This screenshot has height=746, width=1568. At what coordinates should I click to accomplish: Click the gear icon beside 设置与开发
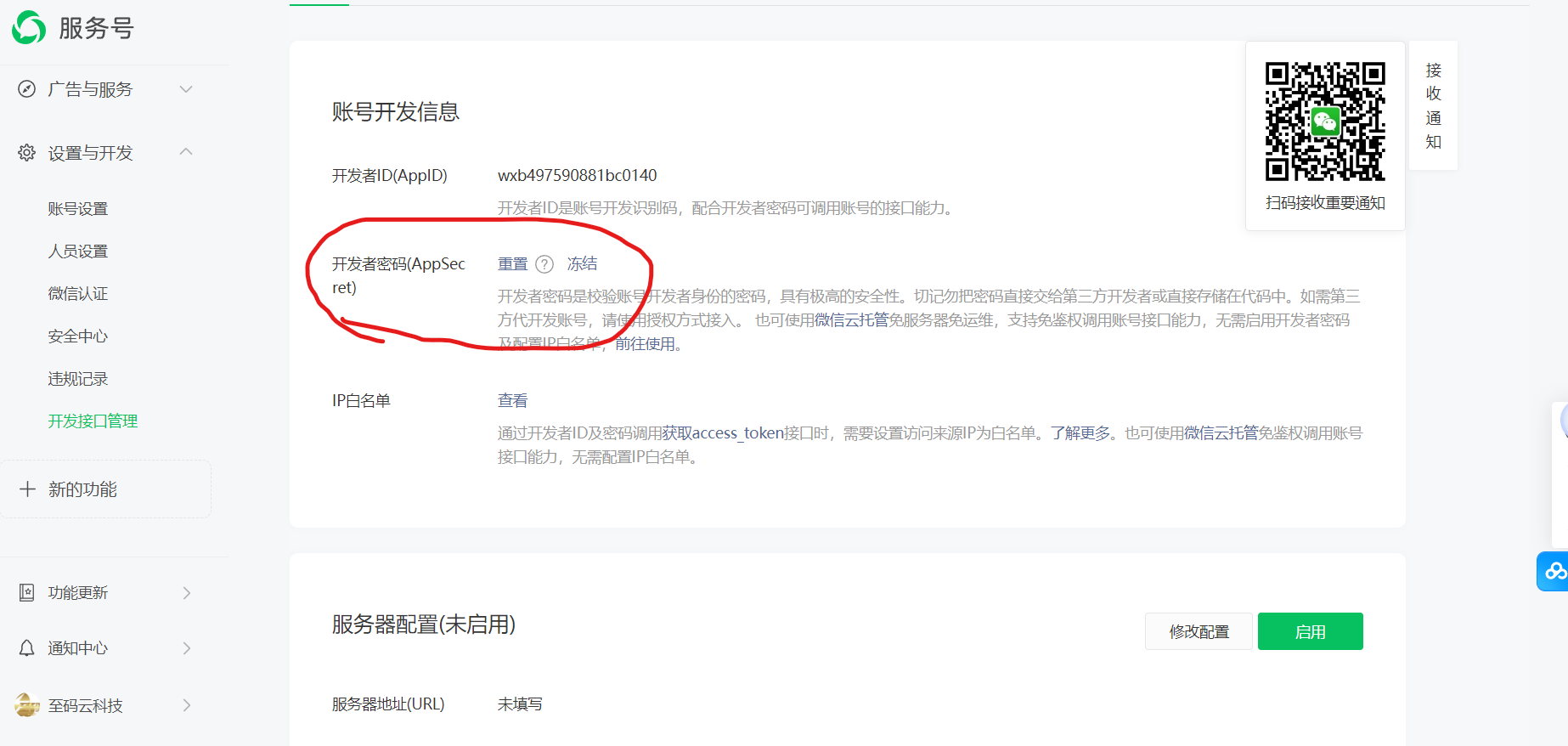click(x=27, y=153)
